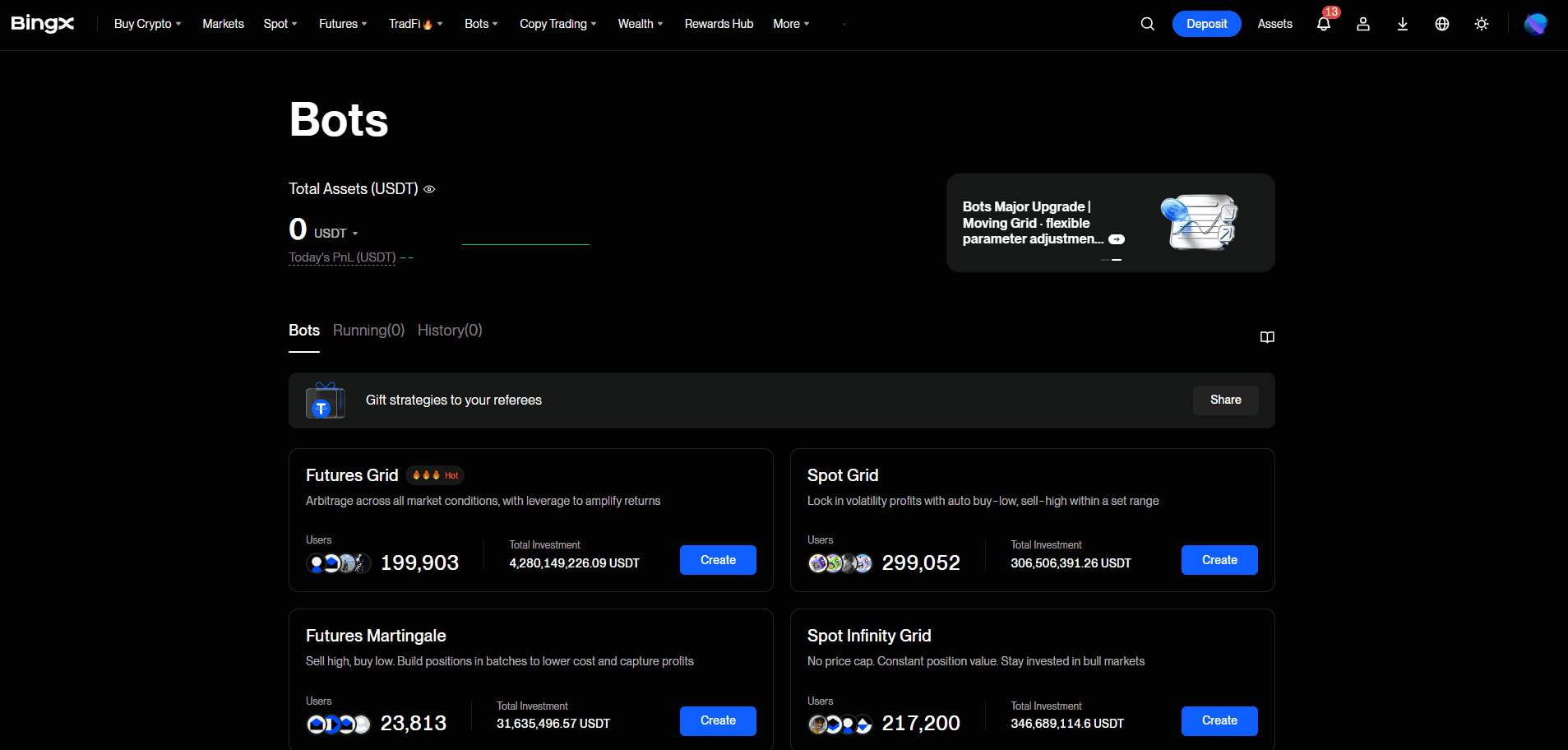Click Futures Martingale user avatars
The width and height of the screenshot is (1568, 750).
(338, 724)
